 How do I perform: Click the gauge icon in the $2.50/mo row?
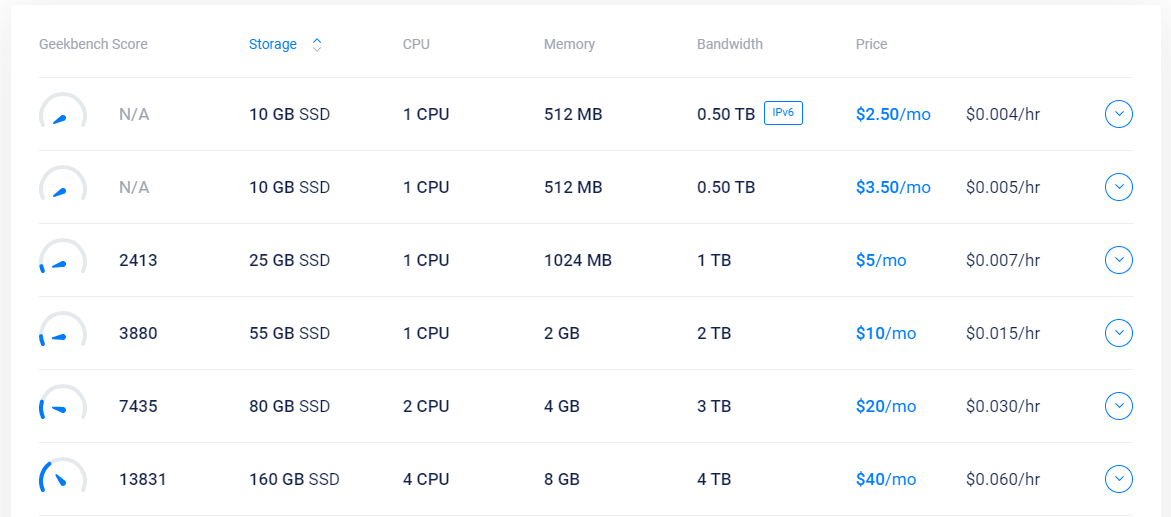pos(63,112)
